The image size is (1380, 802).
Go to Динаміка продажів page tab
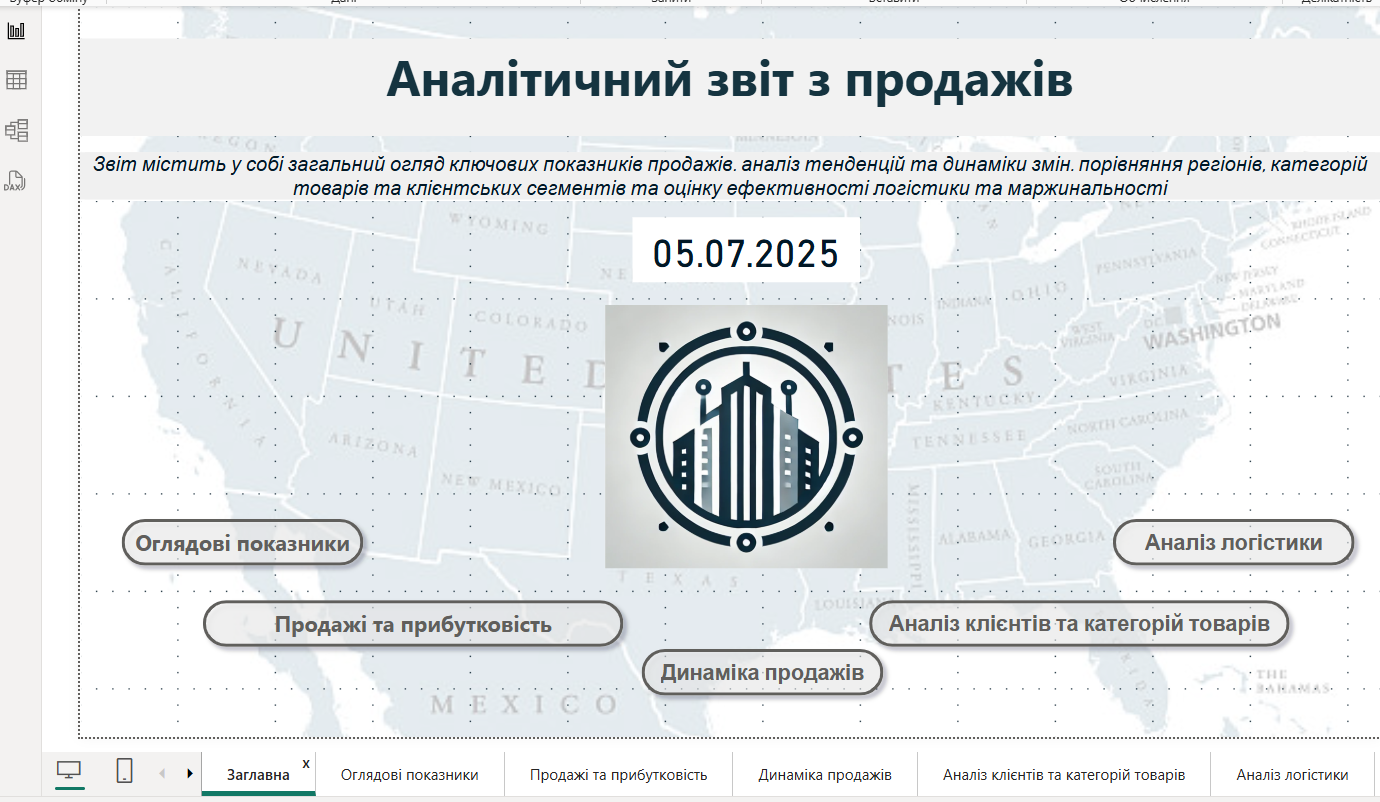tap(824, 775)
